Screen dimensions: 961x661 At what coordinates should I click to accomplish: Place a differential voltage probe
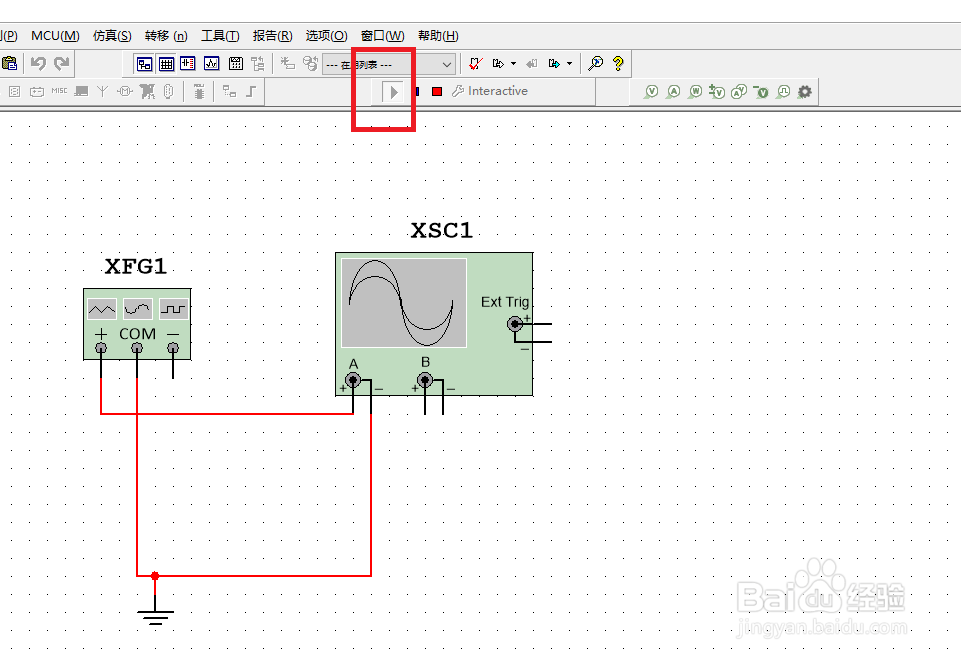click(x=717, y=92)
